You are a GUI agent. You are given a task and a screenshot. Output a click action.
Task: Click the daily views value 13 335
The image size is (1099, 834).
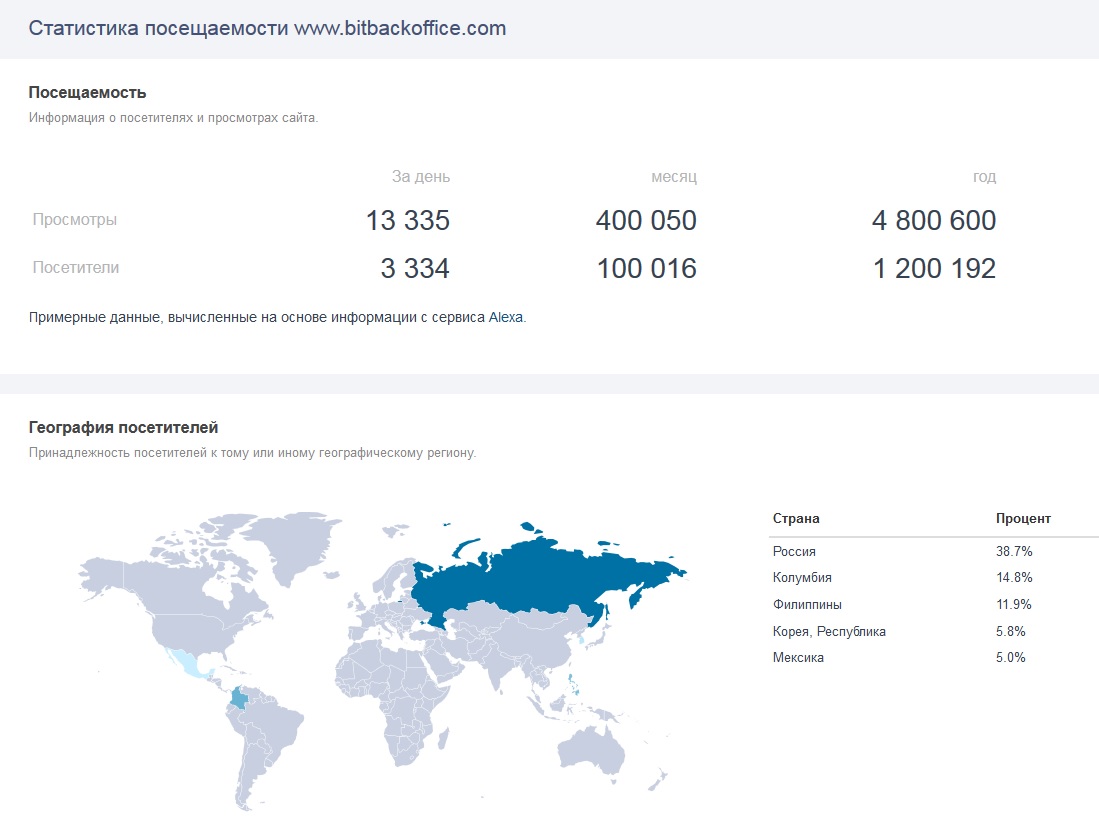[408, 221]
